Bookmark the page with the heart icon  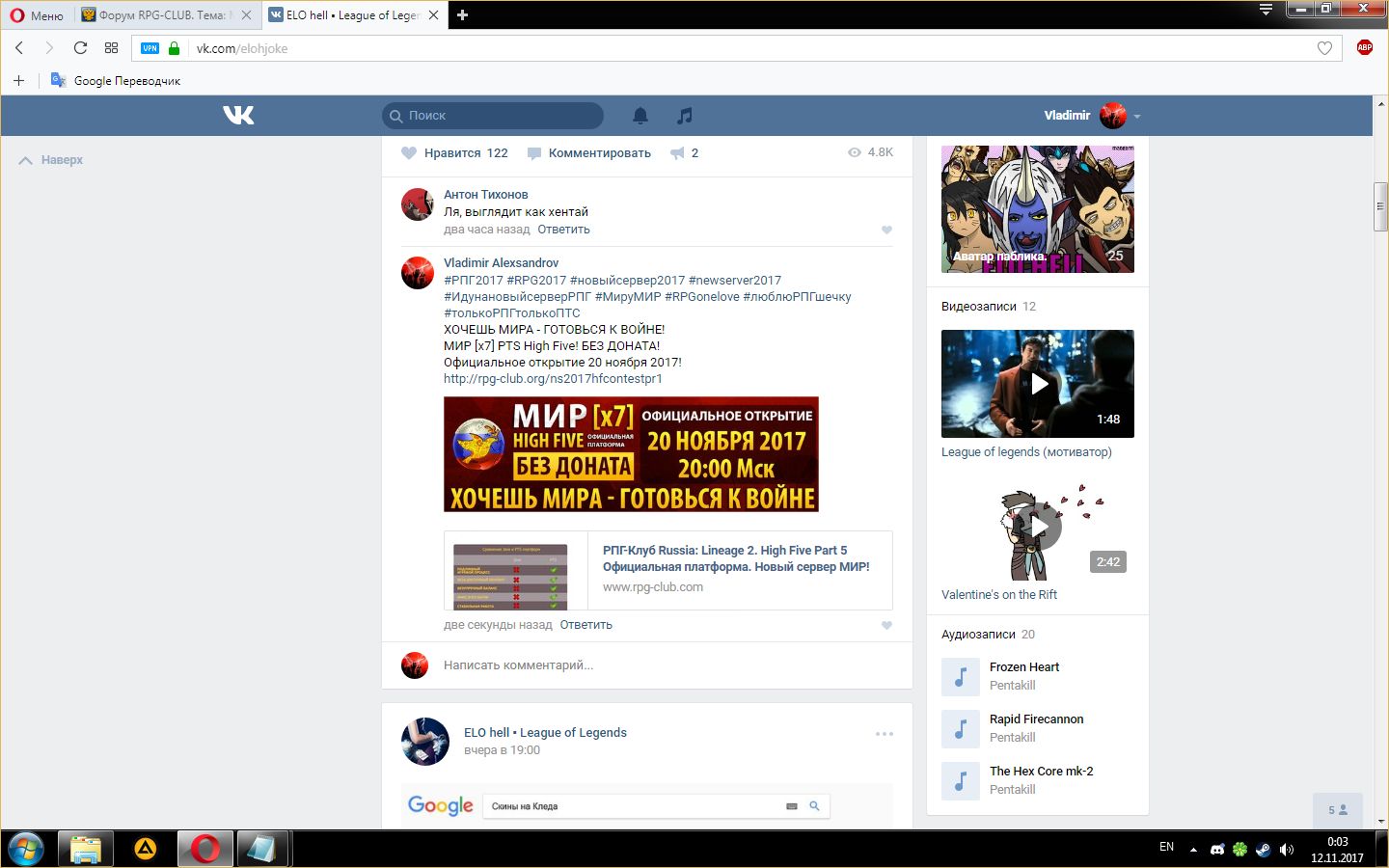tap(1324, 48)
